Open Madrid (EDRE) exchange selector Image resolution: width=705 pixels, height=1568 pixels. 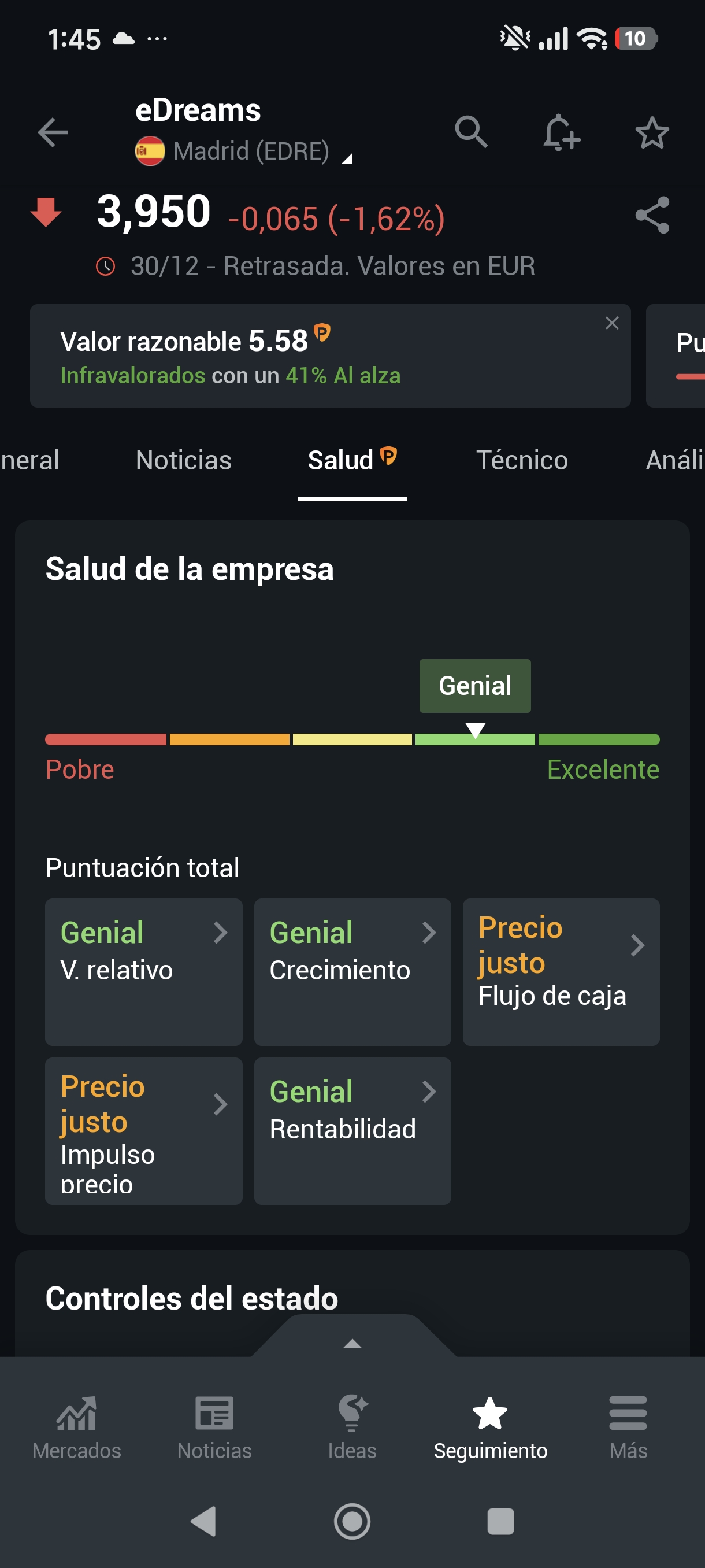251,151
